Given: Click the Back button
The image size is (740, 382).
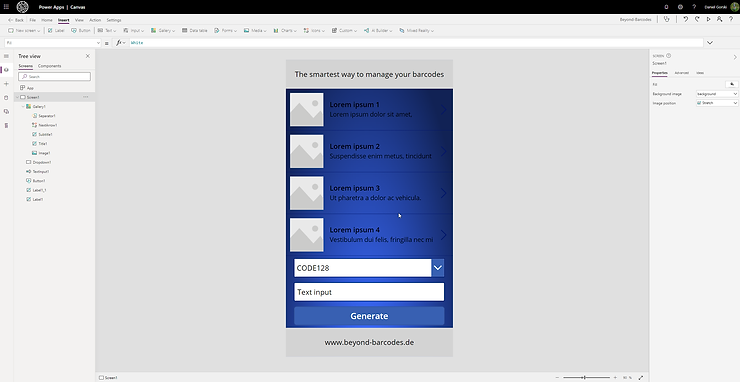Looking at the screenshot, I should pos(16,20).
